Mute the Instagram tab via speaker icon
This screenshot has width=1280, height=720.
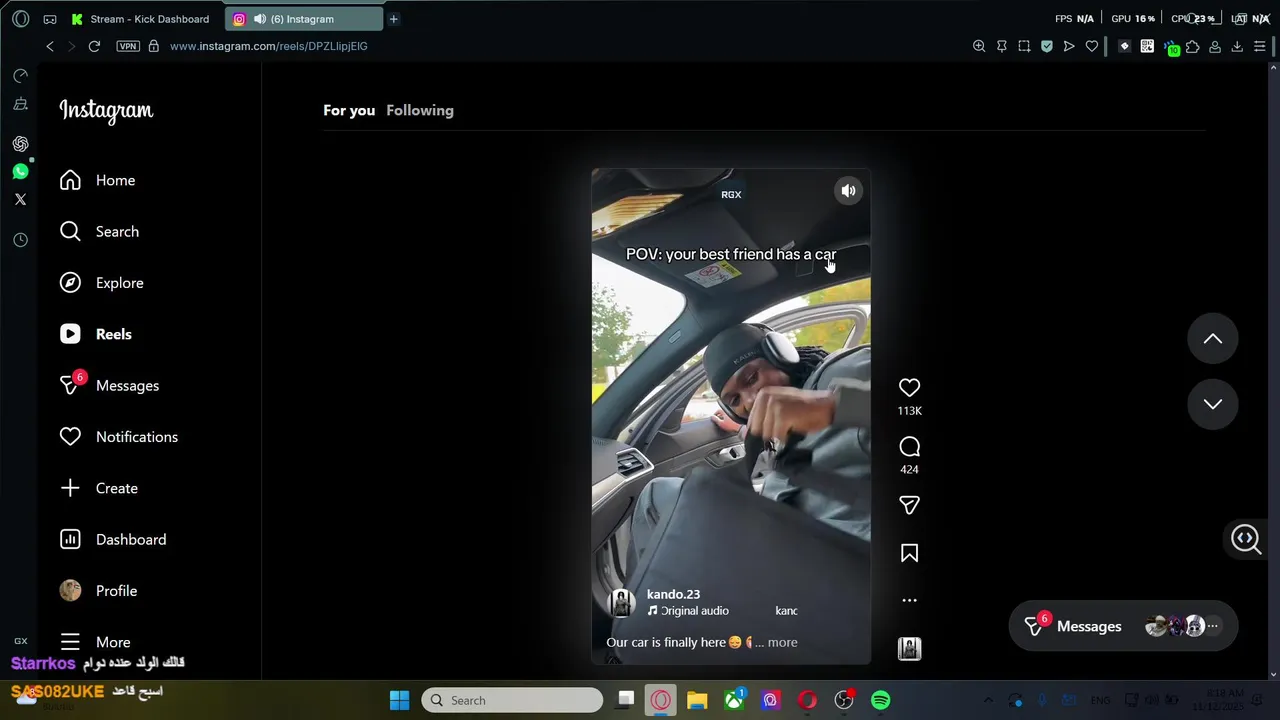pyautogui.click(x=260, y=19)
